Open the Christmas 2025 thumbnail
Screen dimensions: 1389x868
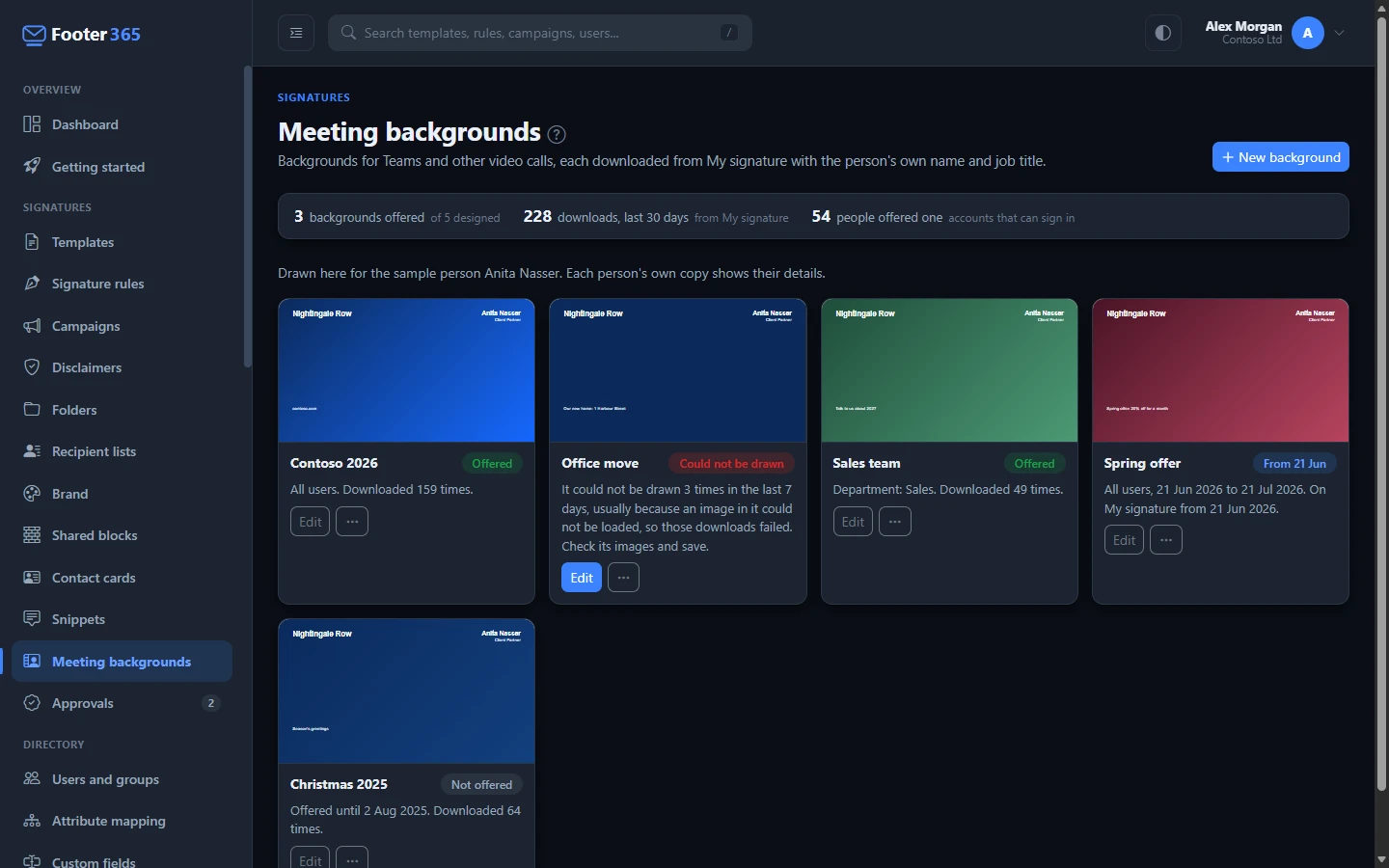[406, 692]
